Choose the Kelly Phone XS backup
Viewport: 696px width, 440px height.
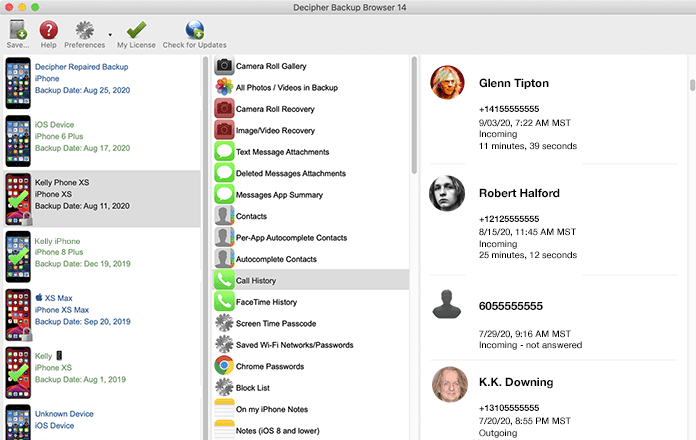pyautogui.click(x=102, y=199)
